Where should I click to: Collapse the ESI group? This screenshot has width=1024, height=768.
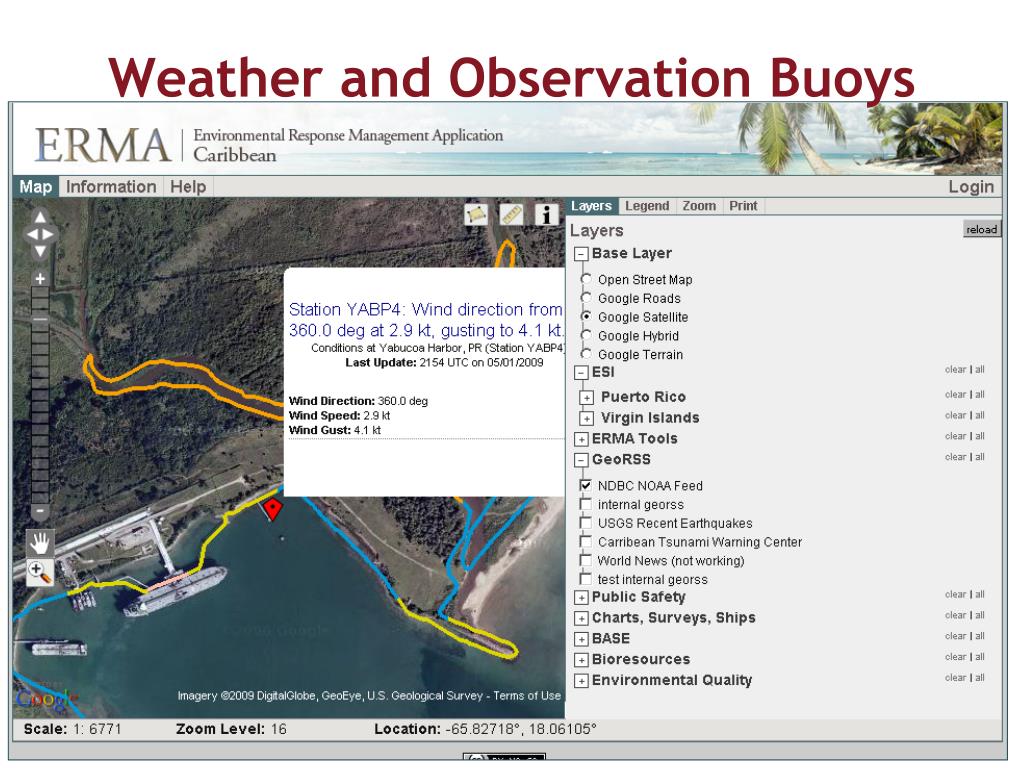click(581, 373)
